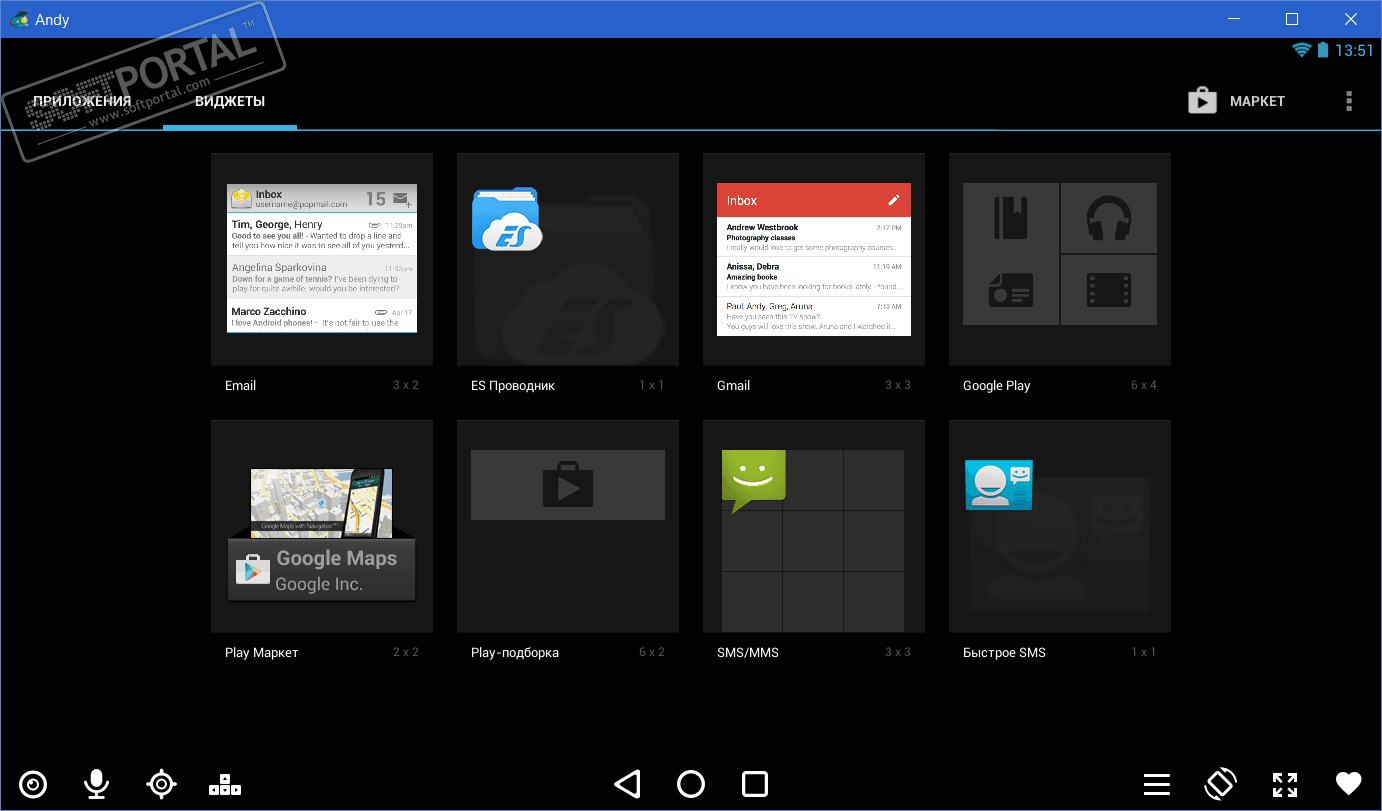Close the Andy window

[x=1349, y=19]
